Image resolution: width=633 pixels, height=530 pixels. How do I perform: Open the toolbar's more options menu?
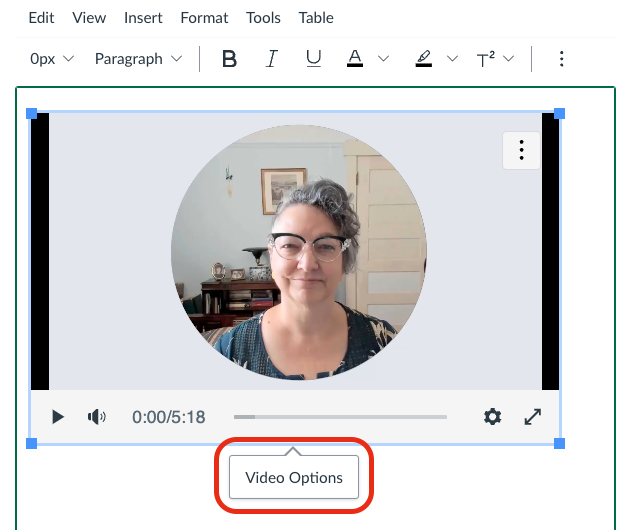(561, 59)
